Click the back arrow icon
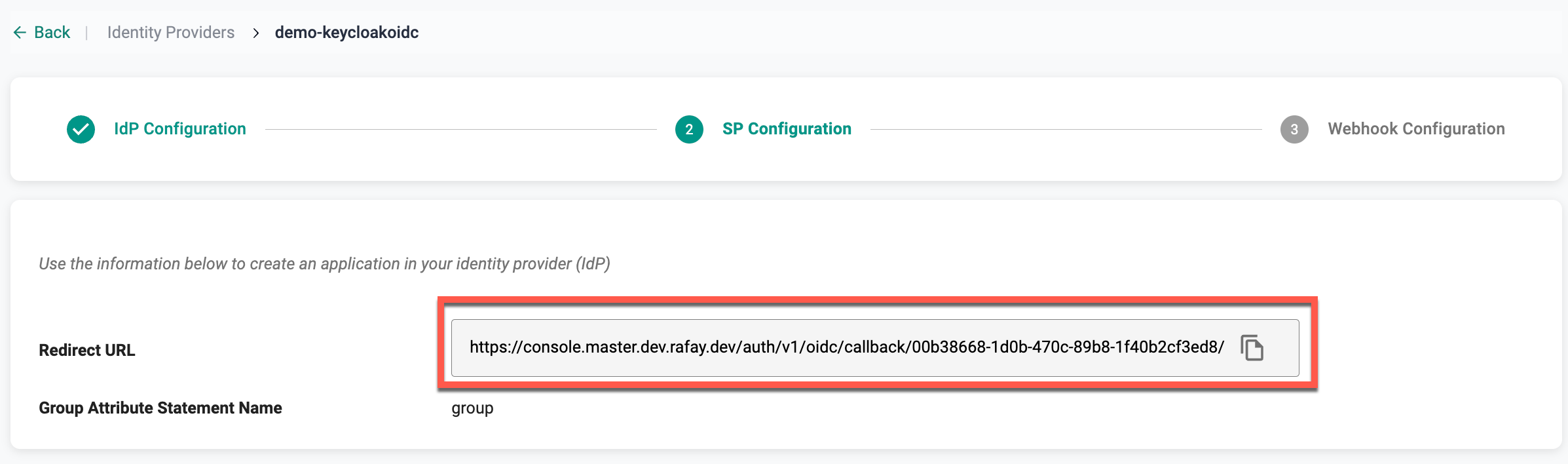Image resolution: width=1568 pixels, height=464 pixels. [20, 33]
